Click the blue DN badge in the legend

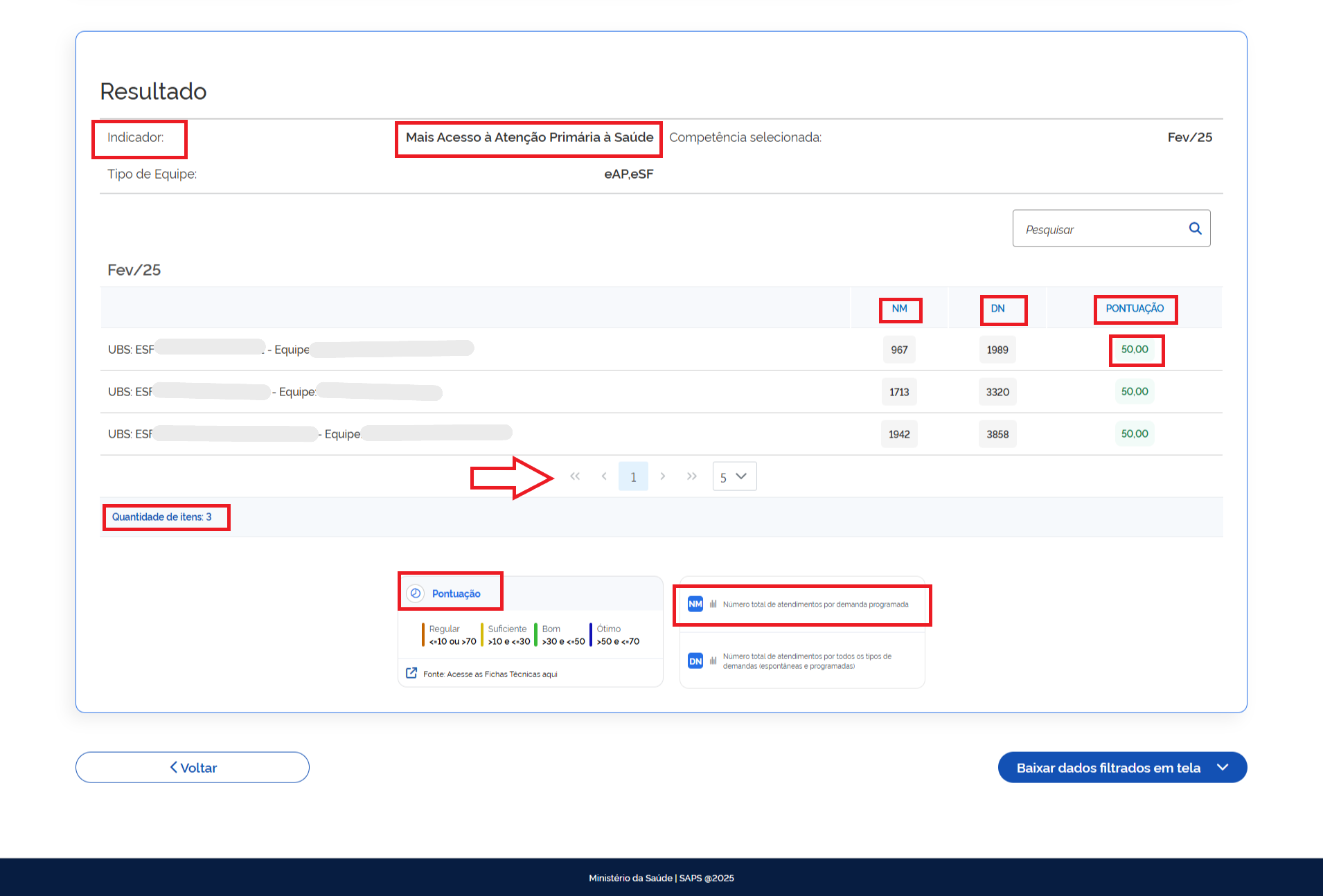(695, 661)
